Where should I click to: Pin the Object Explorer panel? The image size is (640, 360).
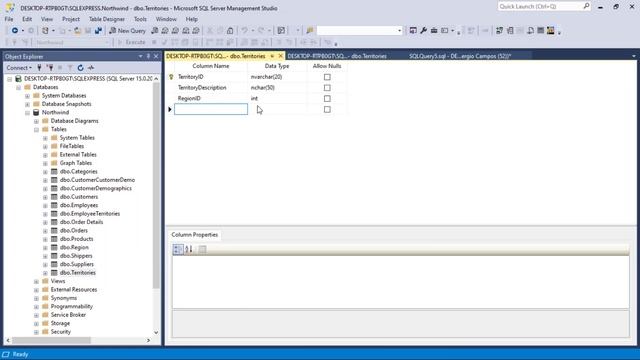[x=148, y=56]
